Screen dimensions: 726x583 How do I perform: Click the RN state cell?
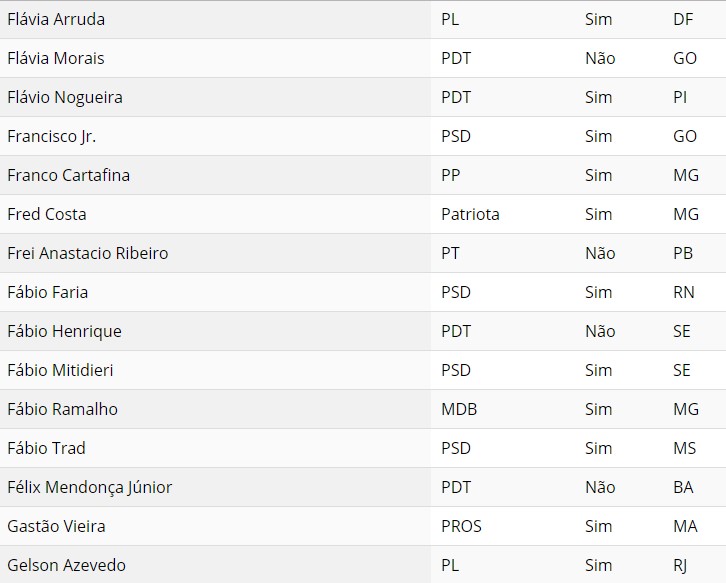pos(684,292)
